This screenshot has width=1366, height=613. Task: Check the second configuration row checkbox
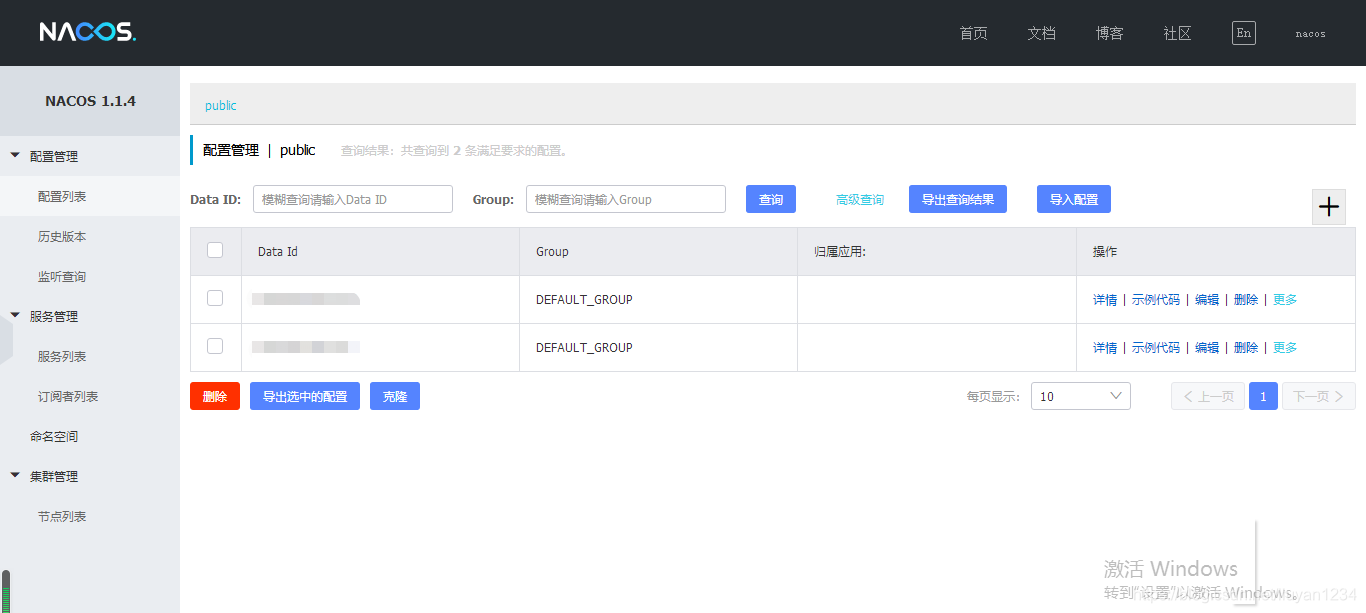pyautogui.click(x=215, y=346)
